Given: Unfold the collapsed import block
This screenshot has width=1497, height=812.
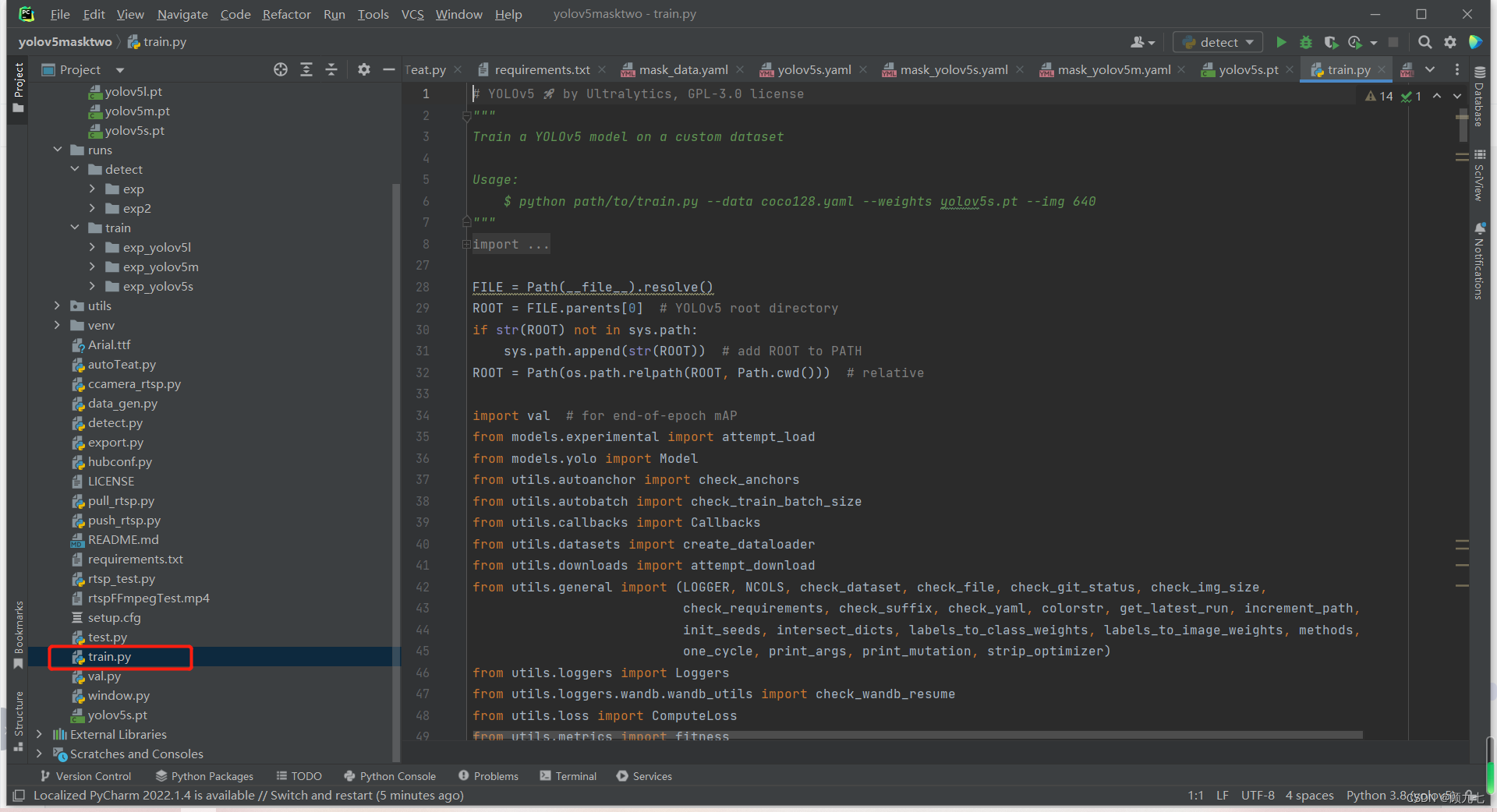Looking at the screenshot, I should click(466, 244).
